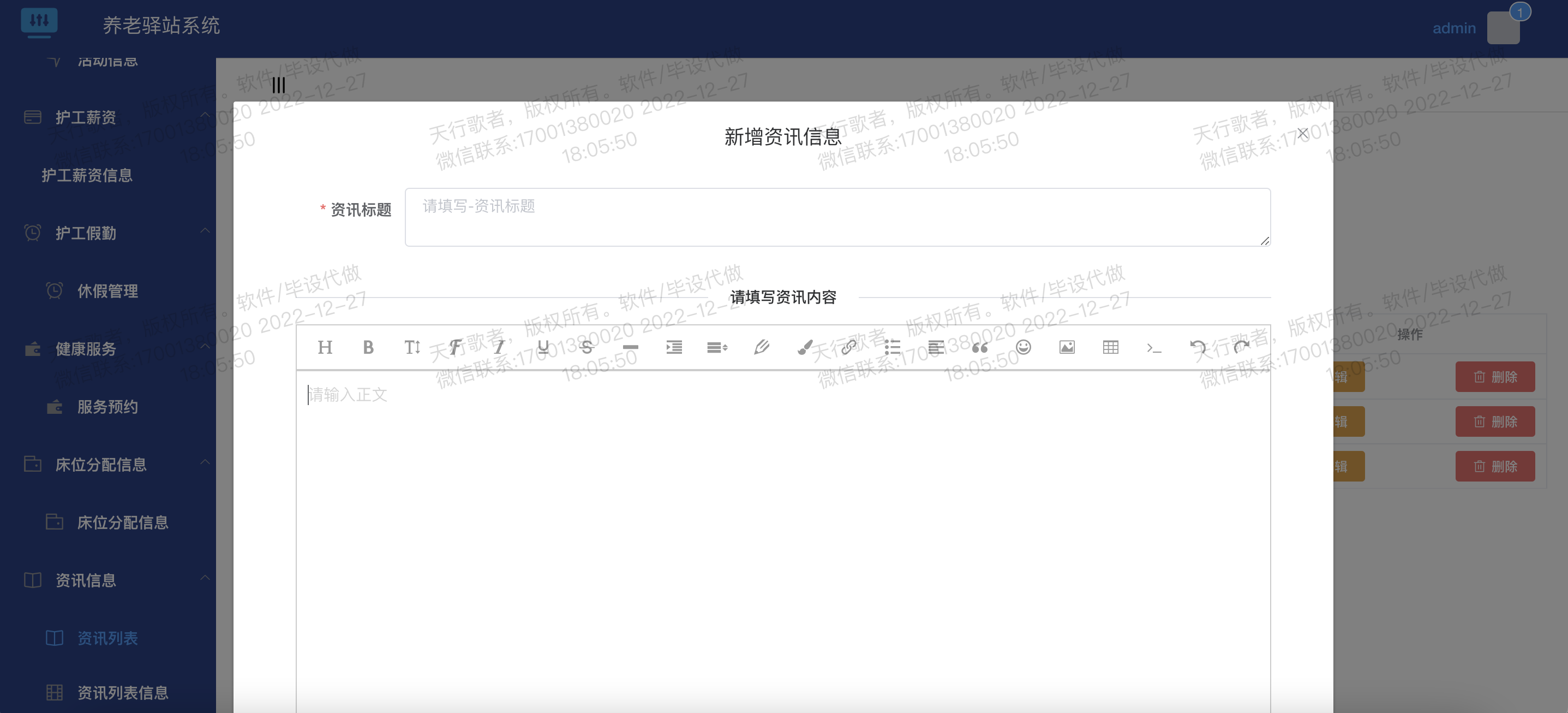Insert a blockquote in the editor
The height and width of the screenshot is (713, 1568).
click(x=979, y=347)
